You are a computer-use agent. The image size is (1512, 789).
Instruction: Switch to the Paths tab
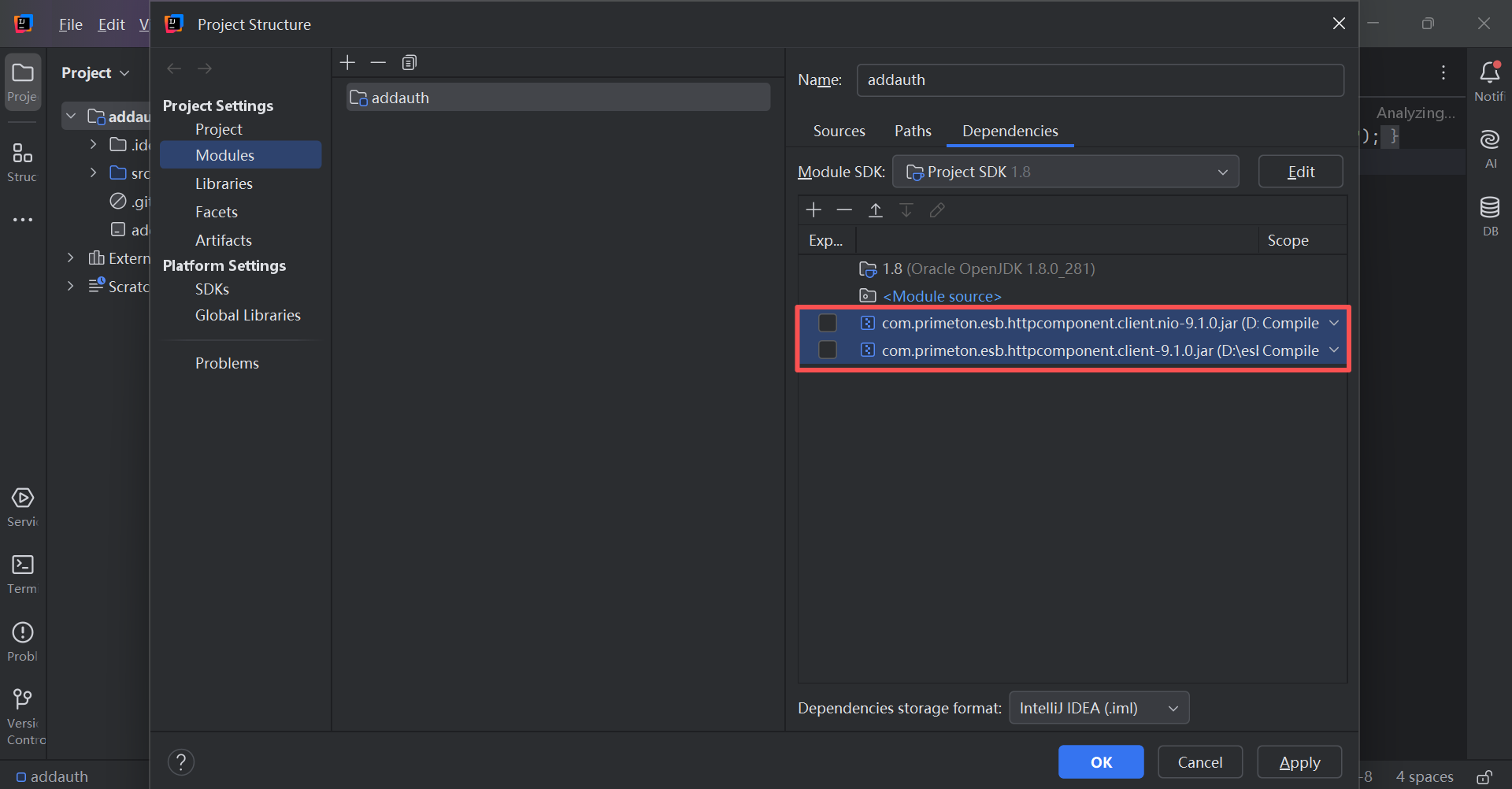pyautogui.click(x=913, y=131)
